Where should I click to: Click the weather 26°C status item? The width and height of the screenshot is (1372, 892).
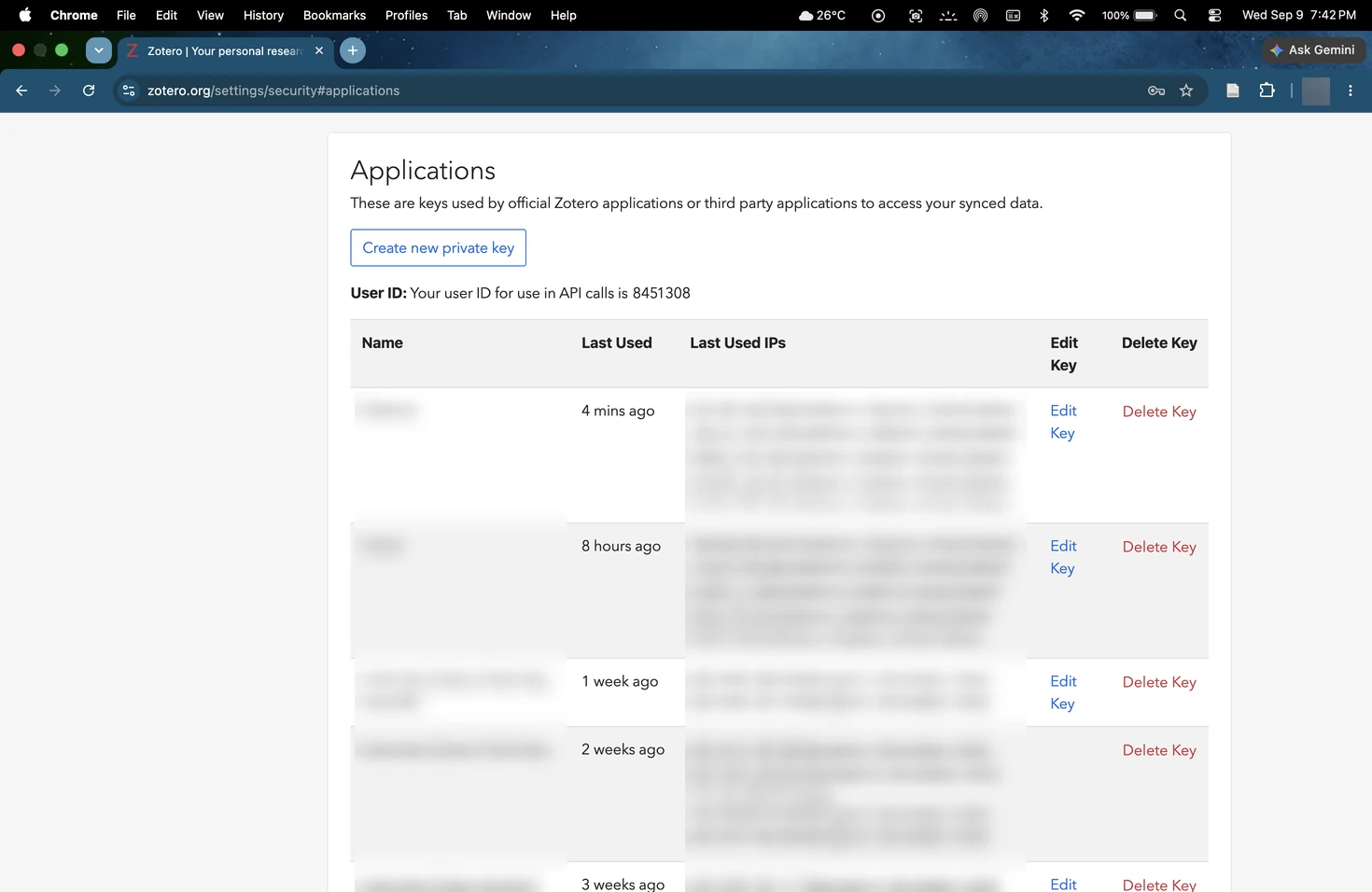[822, 15]
